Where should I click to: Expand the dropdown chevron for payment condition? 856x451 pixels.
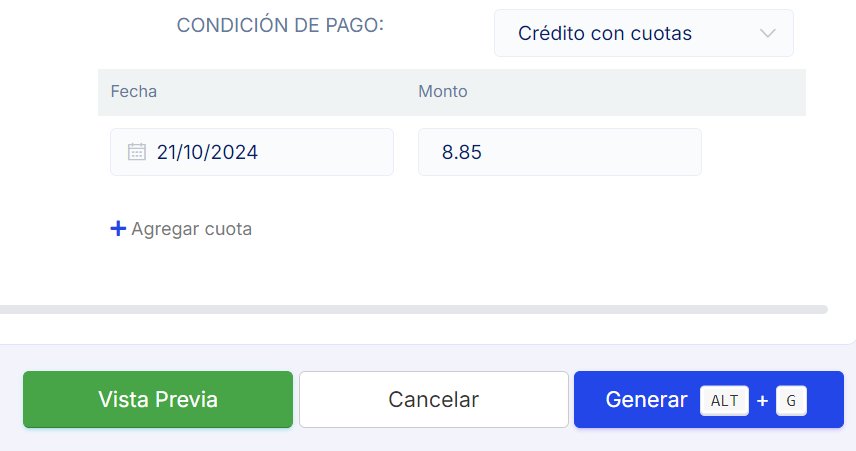coord(768,33)
